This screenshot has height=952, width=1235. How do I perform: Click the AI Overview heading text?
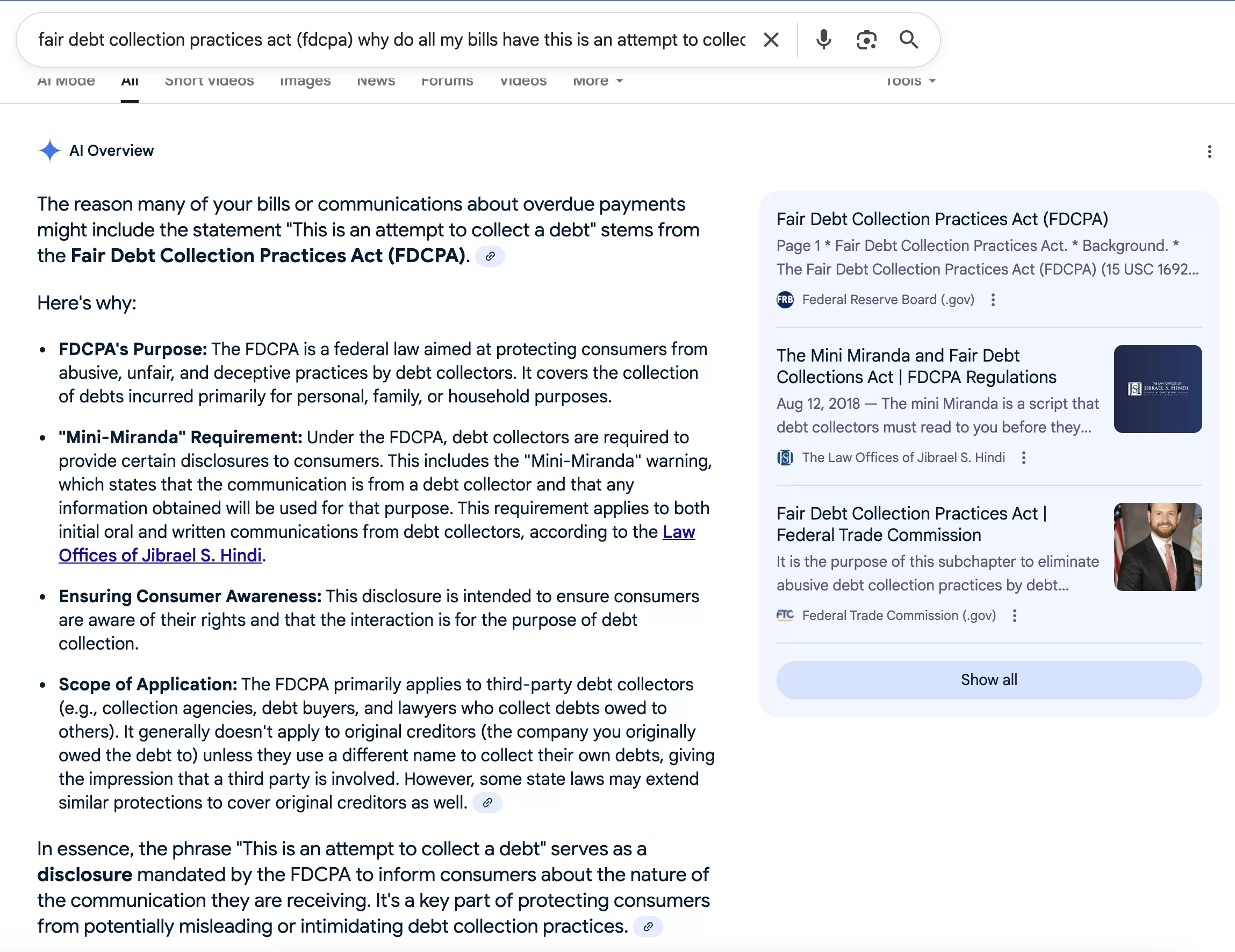click(111, 151)
